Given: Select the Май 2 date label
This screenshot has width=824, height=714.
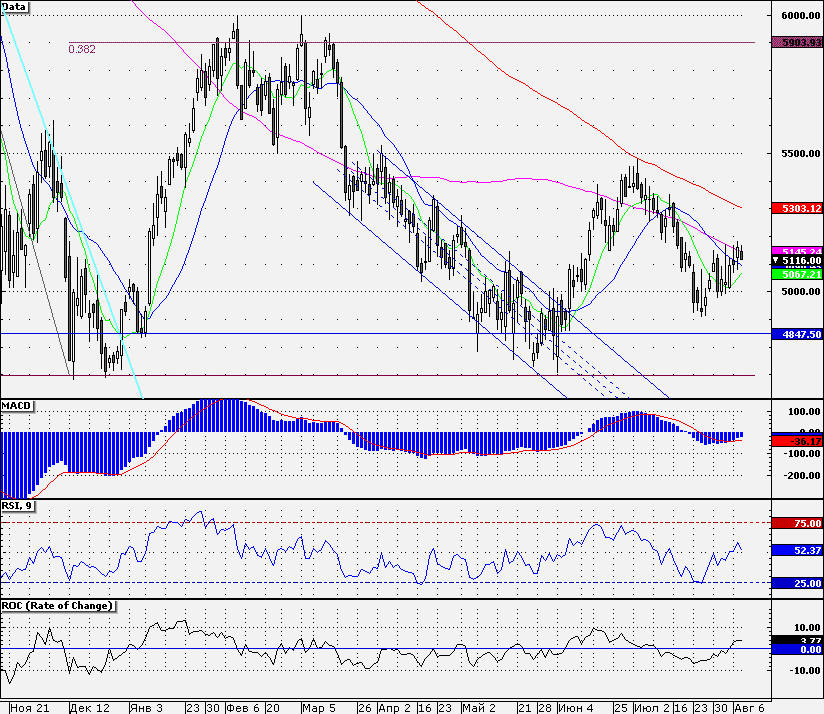Looking at the screenshot, I should 477,706.
